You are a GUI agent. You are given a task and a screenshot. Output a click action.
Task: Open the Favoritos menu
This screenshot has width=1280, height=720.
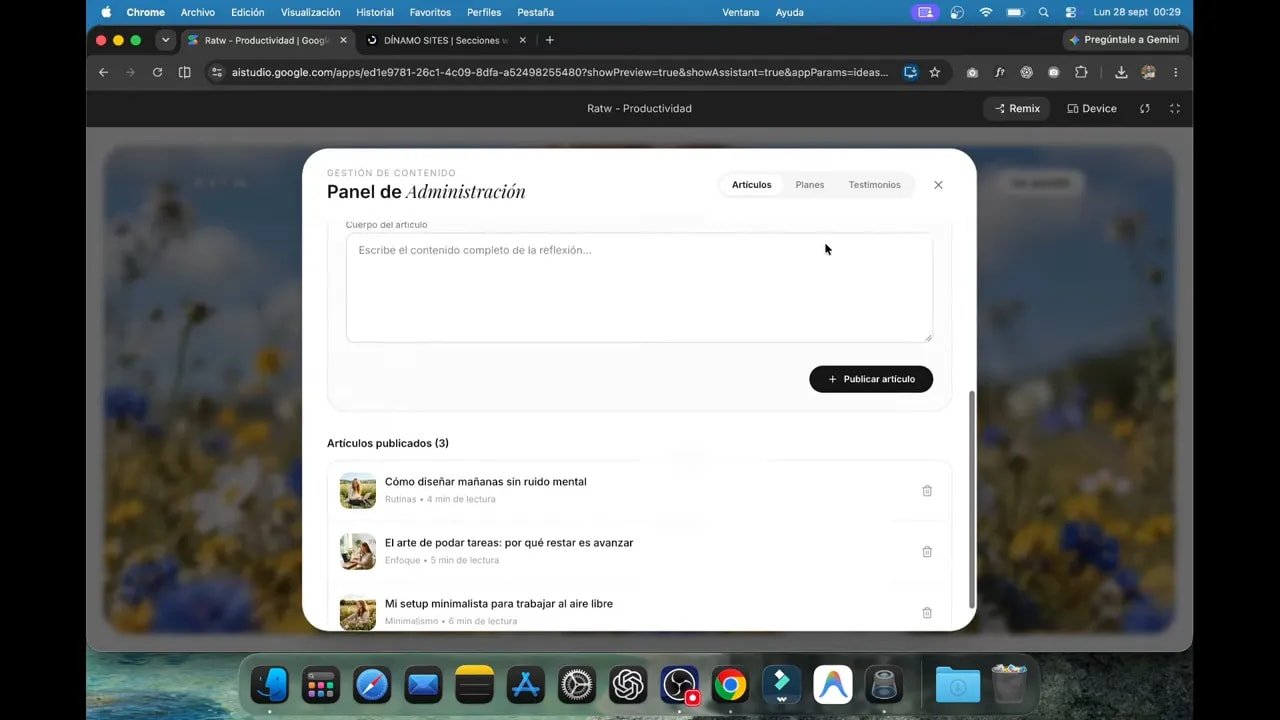(x=430, y=12)
